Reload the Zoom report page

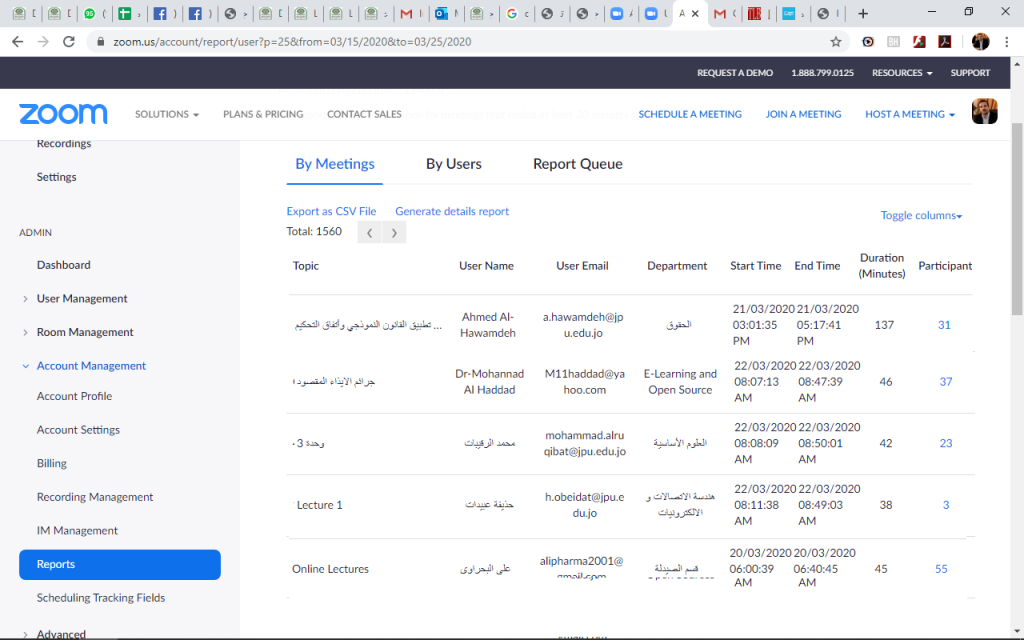pos(69,42)
